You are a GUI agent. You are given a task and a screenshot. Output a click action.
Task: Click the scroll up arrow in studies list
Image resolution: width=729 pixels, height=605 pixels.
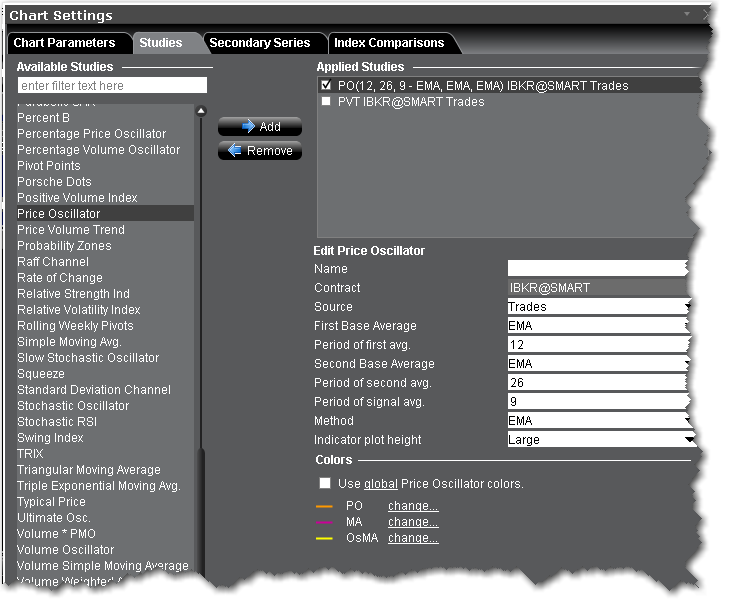200,111
